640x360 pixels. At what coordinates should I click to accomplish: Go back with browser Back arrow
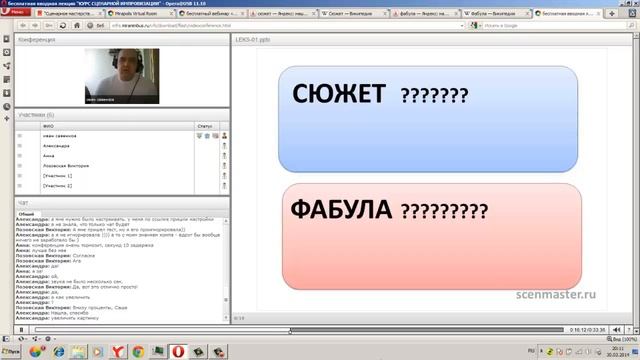[x=22, y=25]
